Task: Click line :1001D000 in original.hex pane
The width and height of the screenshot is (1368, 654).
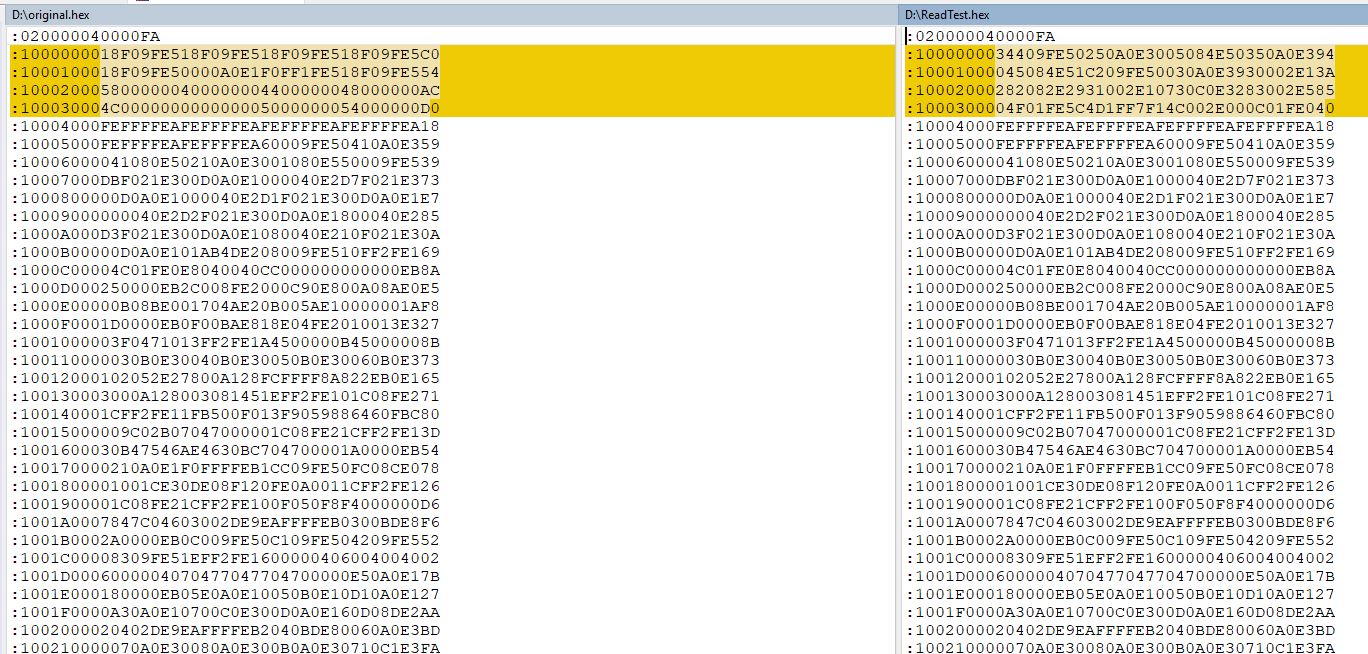Action: [225, 576]
